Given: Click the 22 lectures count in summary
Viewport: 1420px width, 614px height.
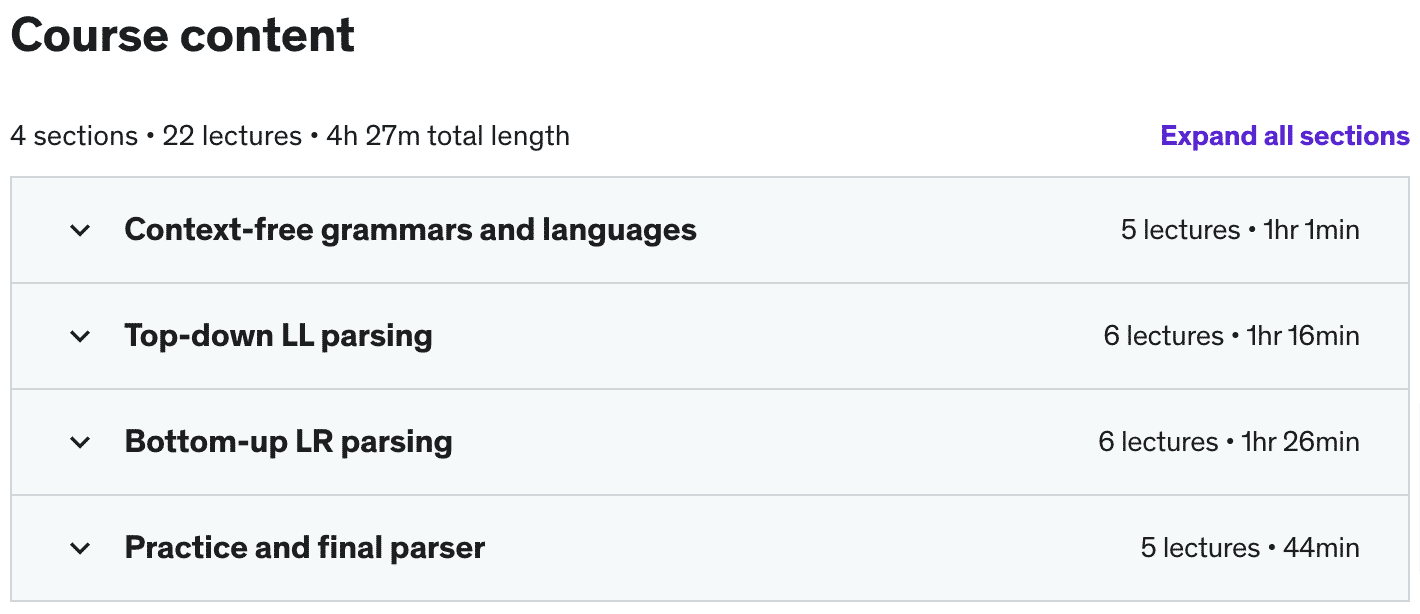Looking at the screenshot, I should (x=232, y=136).
